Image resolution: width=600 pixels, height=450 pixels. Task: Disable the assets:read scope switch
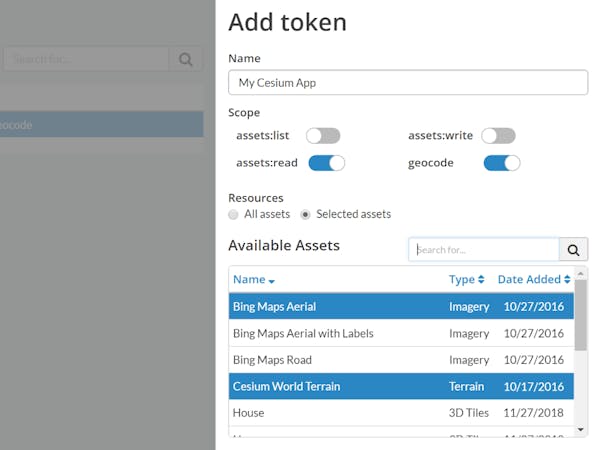tap(326, 163)
